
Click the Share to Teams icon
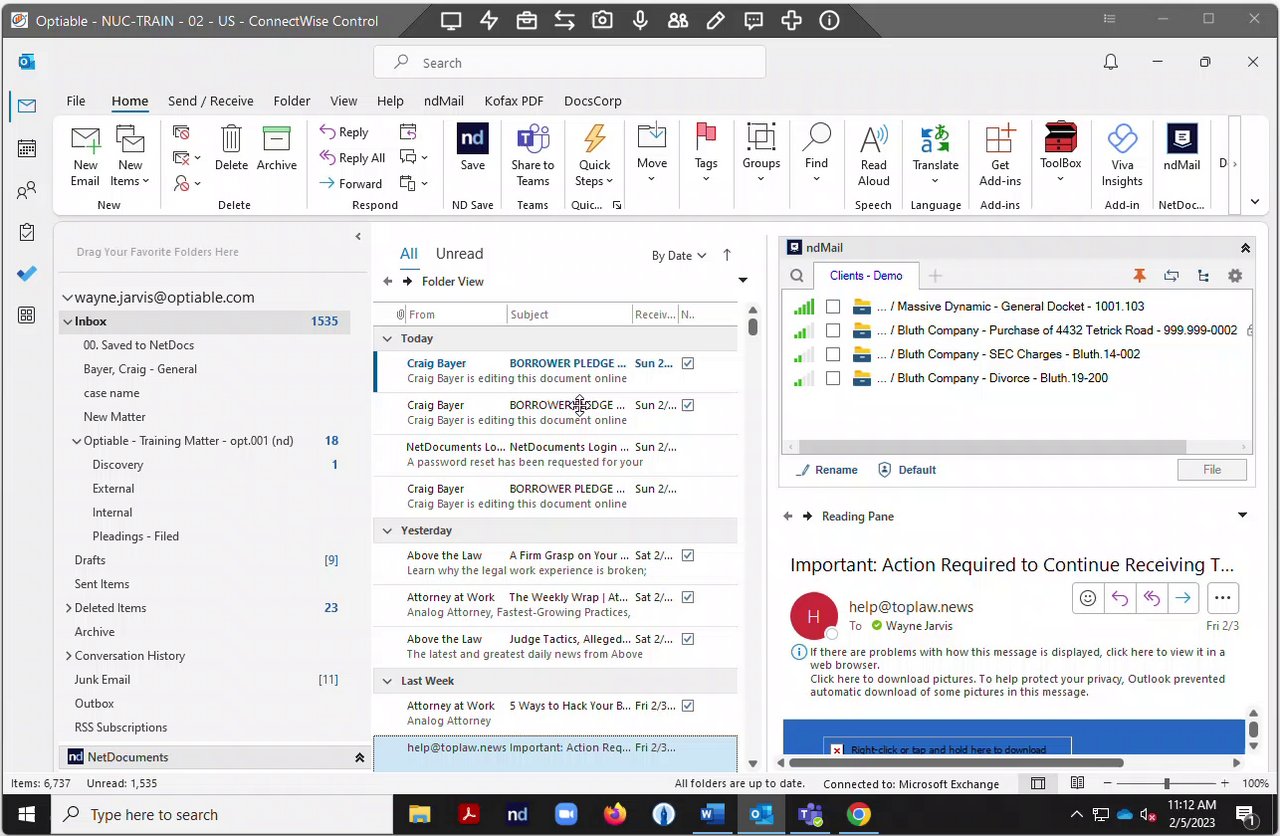(532, 141)
